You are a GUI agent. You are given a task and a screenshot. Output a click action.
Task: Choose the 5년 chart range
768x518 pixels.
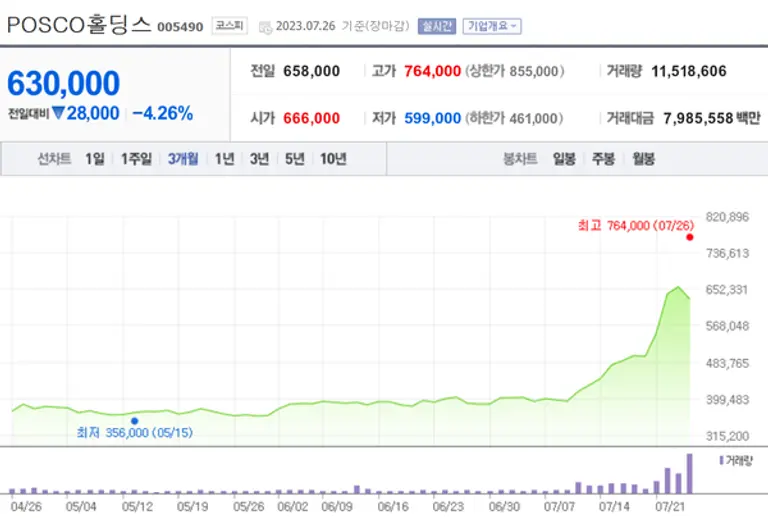tap(294, 159)
